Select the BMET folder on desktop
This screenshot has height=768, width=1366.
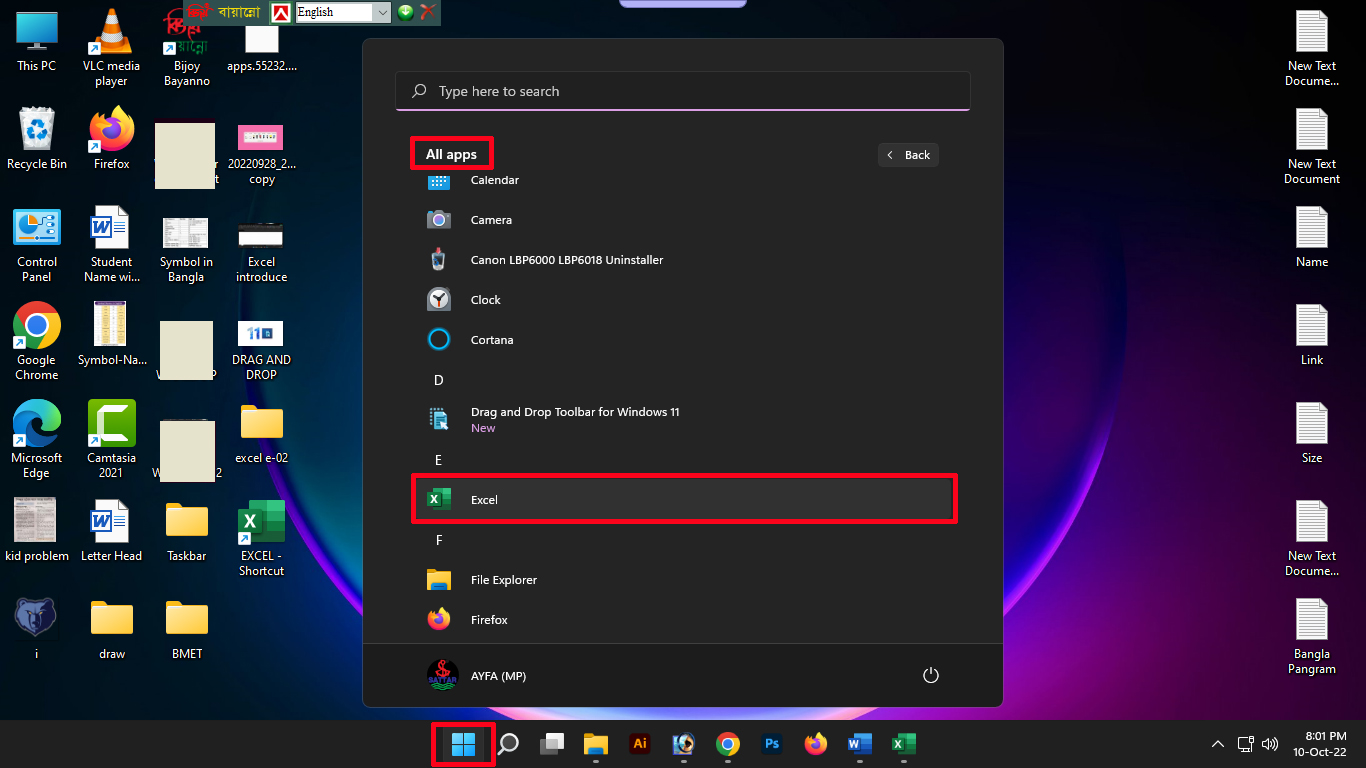(x=187, y=629)
